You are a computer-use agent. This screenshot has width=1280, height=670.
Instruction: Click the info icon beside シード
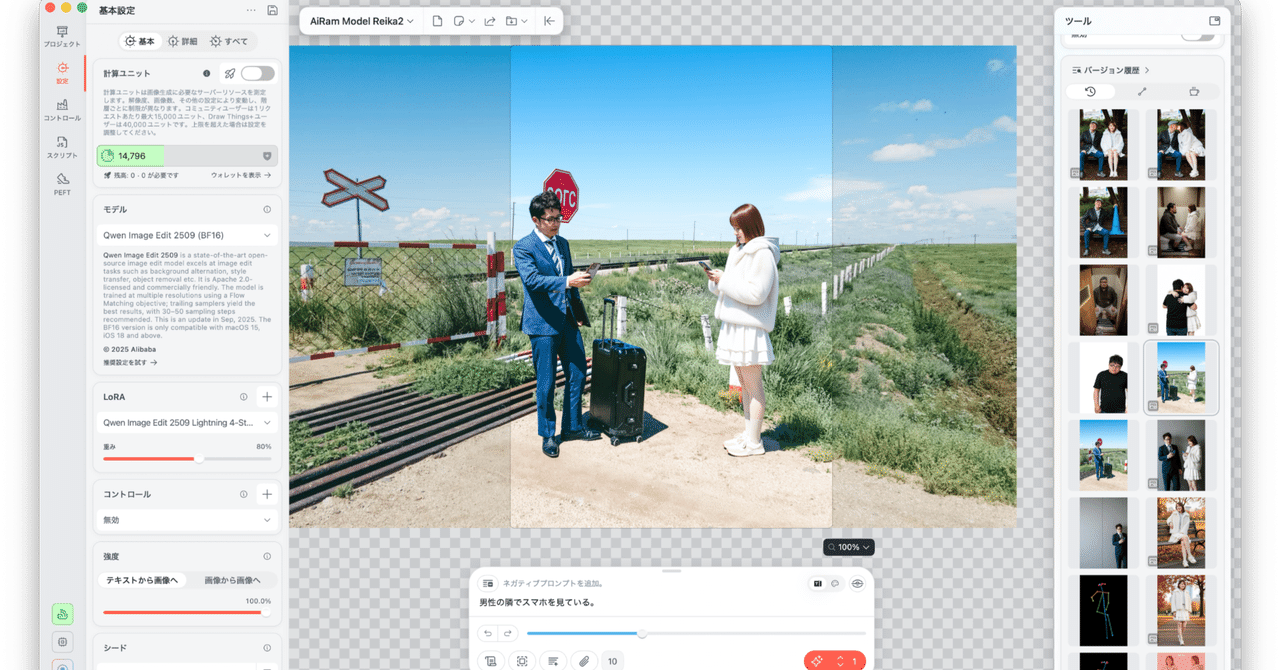[267, 648]
